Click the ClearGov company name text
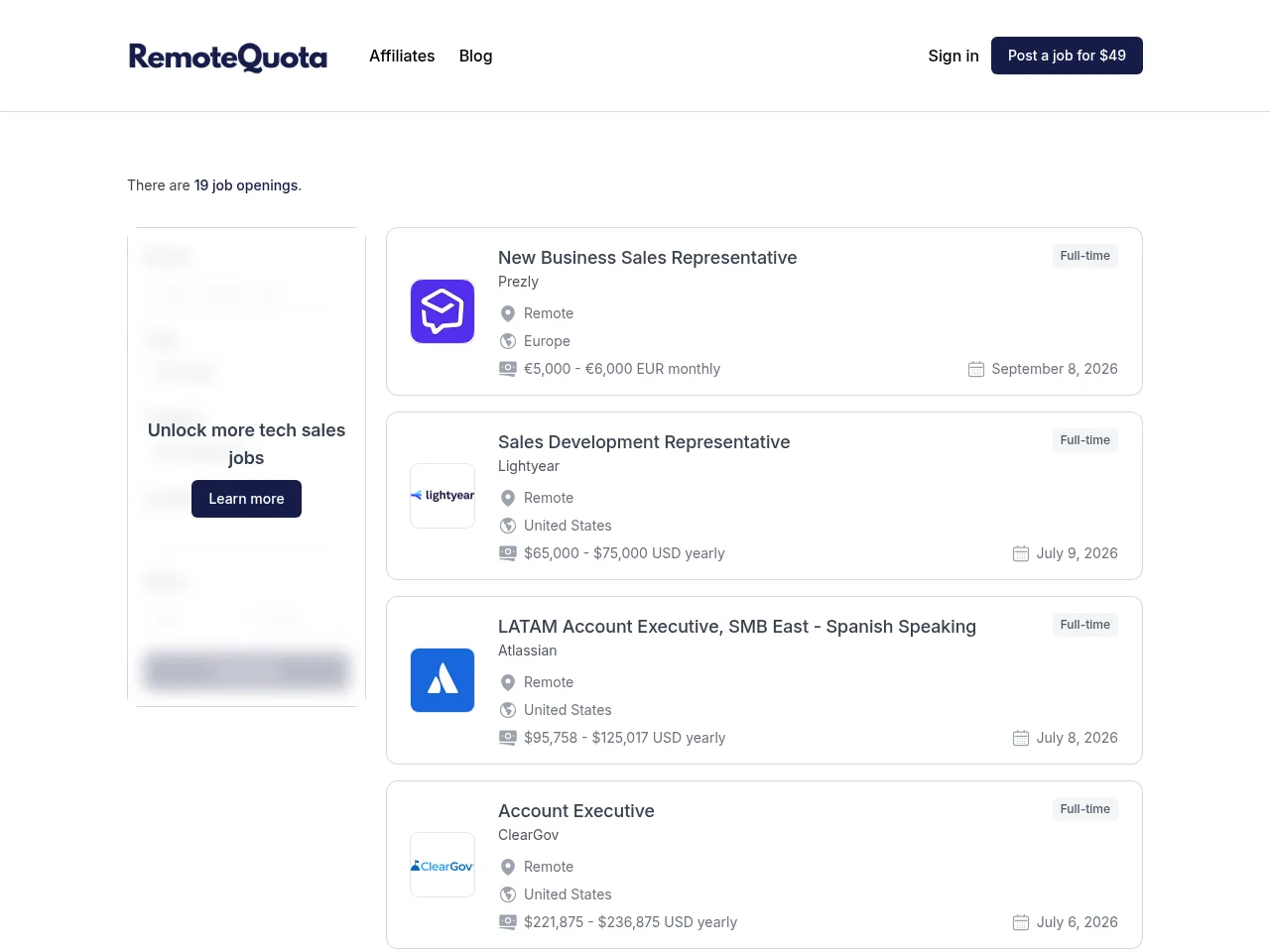Screen dimensions: 1270x952 (529, 835)
